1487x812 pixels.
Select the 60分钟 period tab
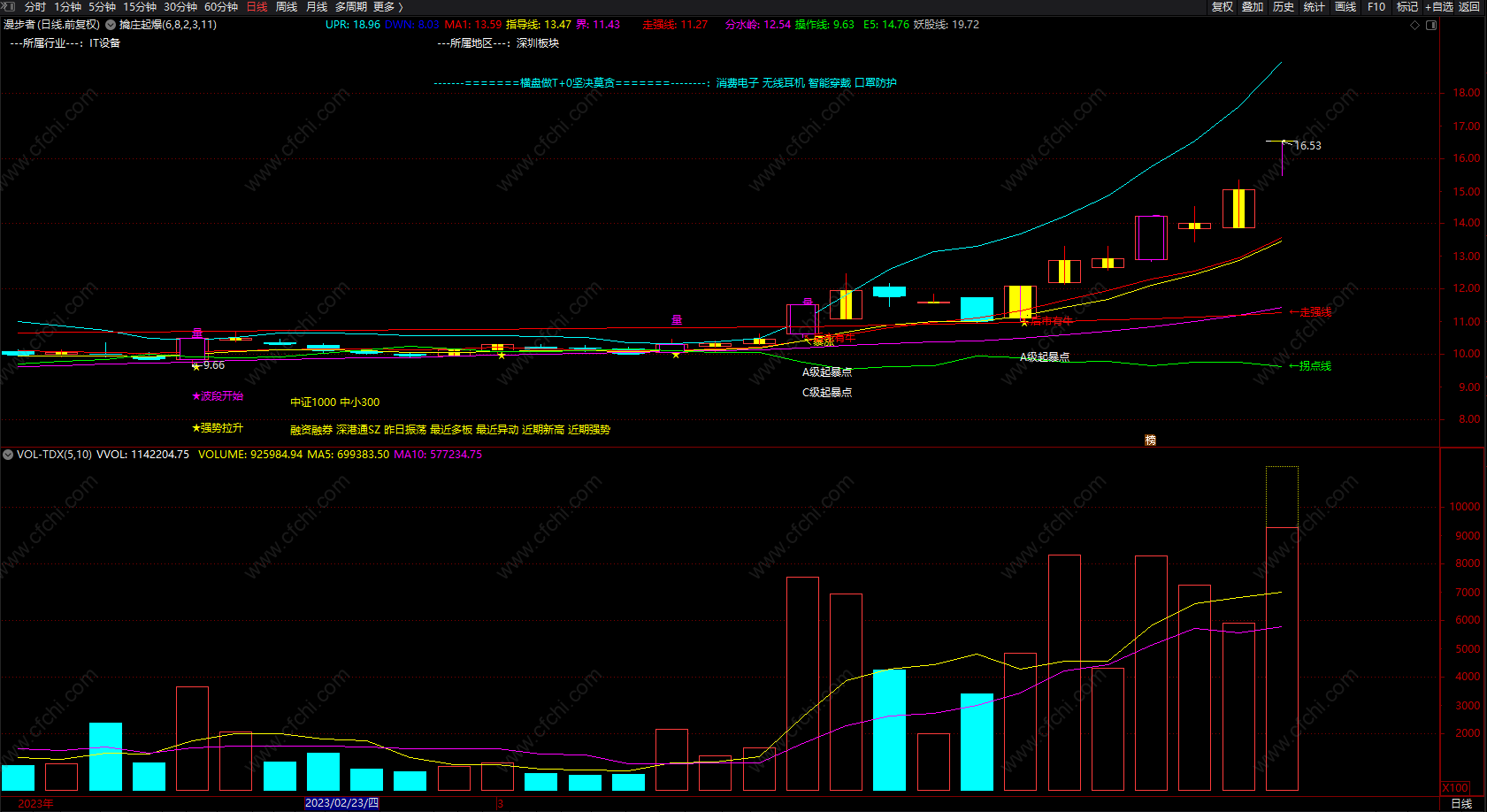[221, 7]
